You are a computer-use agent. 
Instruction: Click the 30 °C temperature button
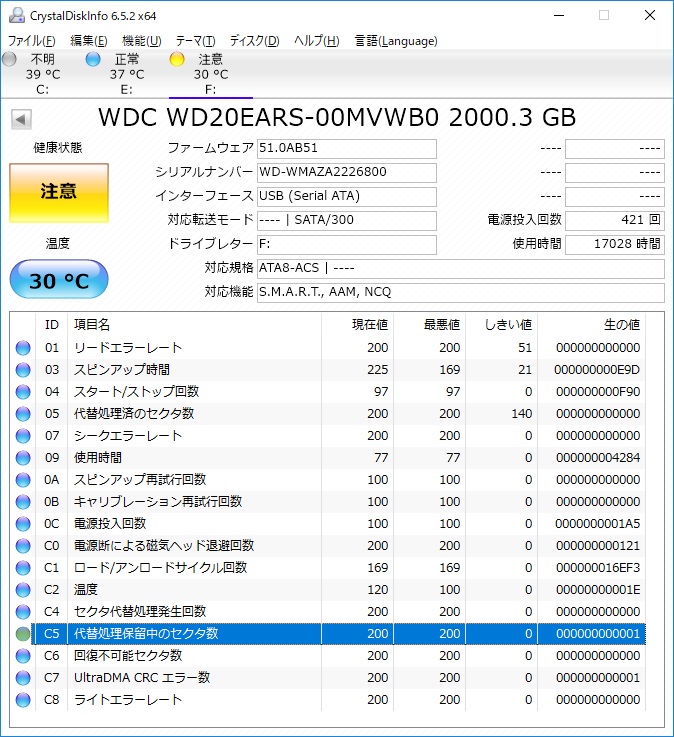pyautogui.click(x=59, y=280)
